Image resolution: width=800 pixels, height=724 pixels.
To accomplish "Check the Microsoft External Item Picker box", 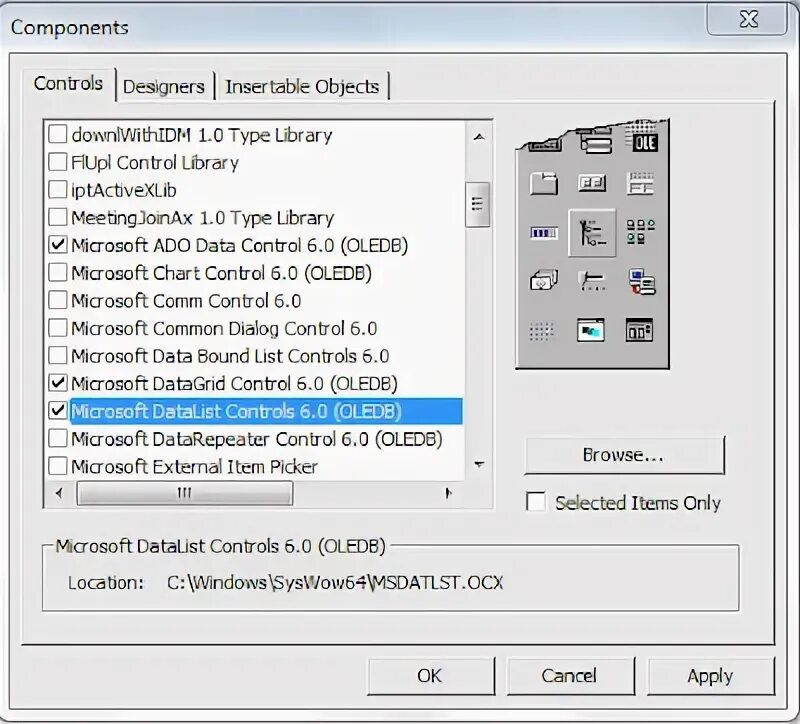I will point(58,465).
